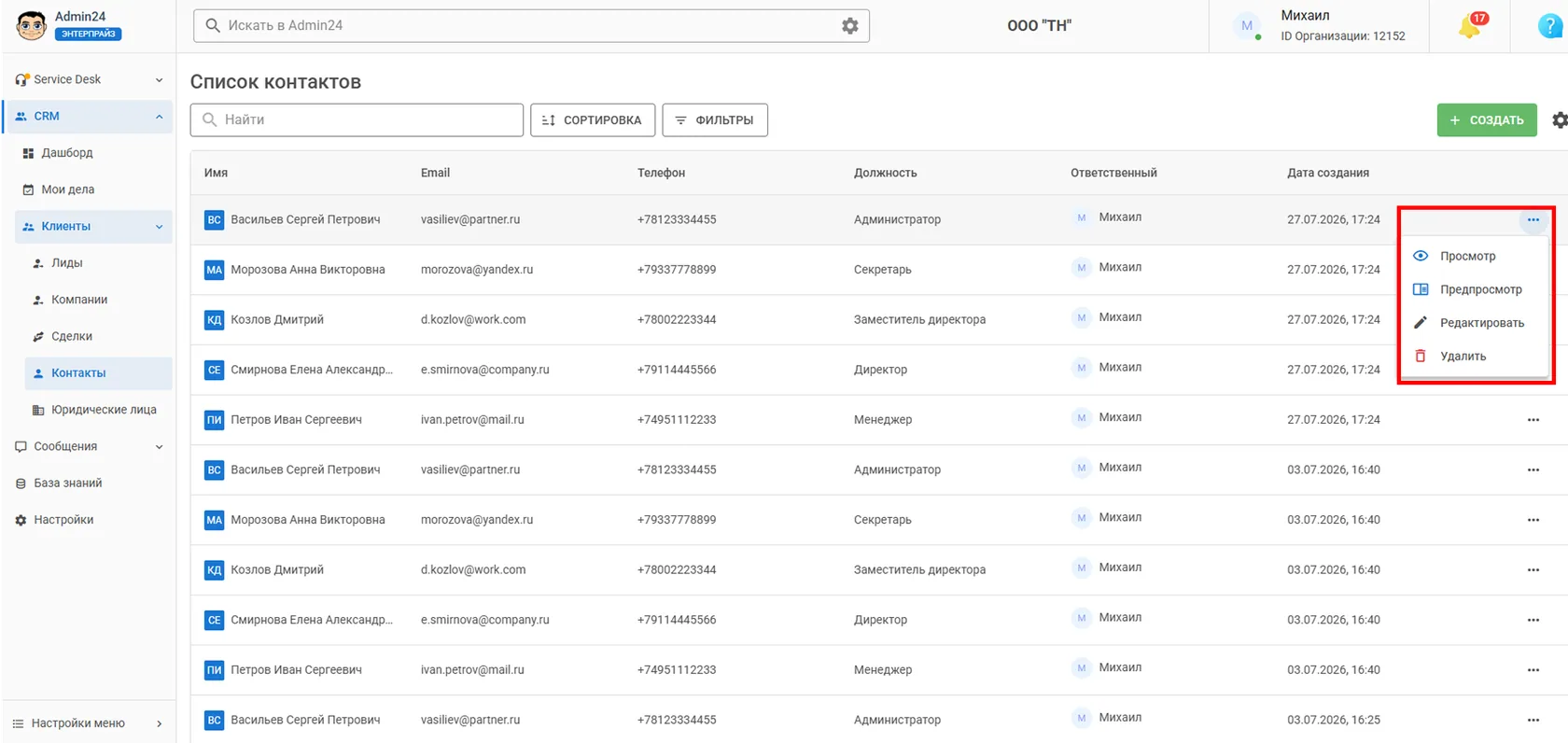
Task: Open row actions for Петров Иван 27.07.2026
Action: [x=1533, y=420]
